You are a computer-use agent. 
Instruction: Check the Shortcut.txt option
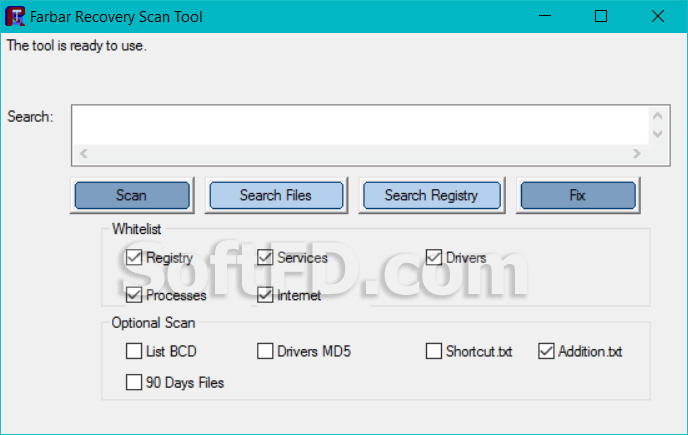[x=434, y=351]
